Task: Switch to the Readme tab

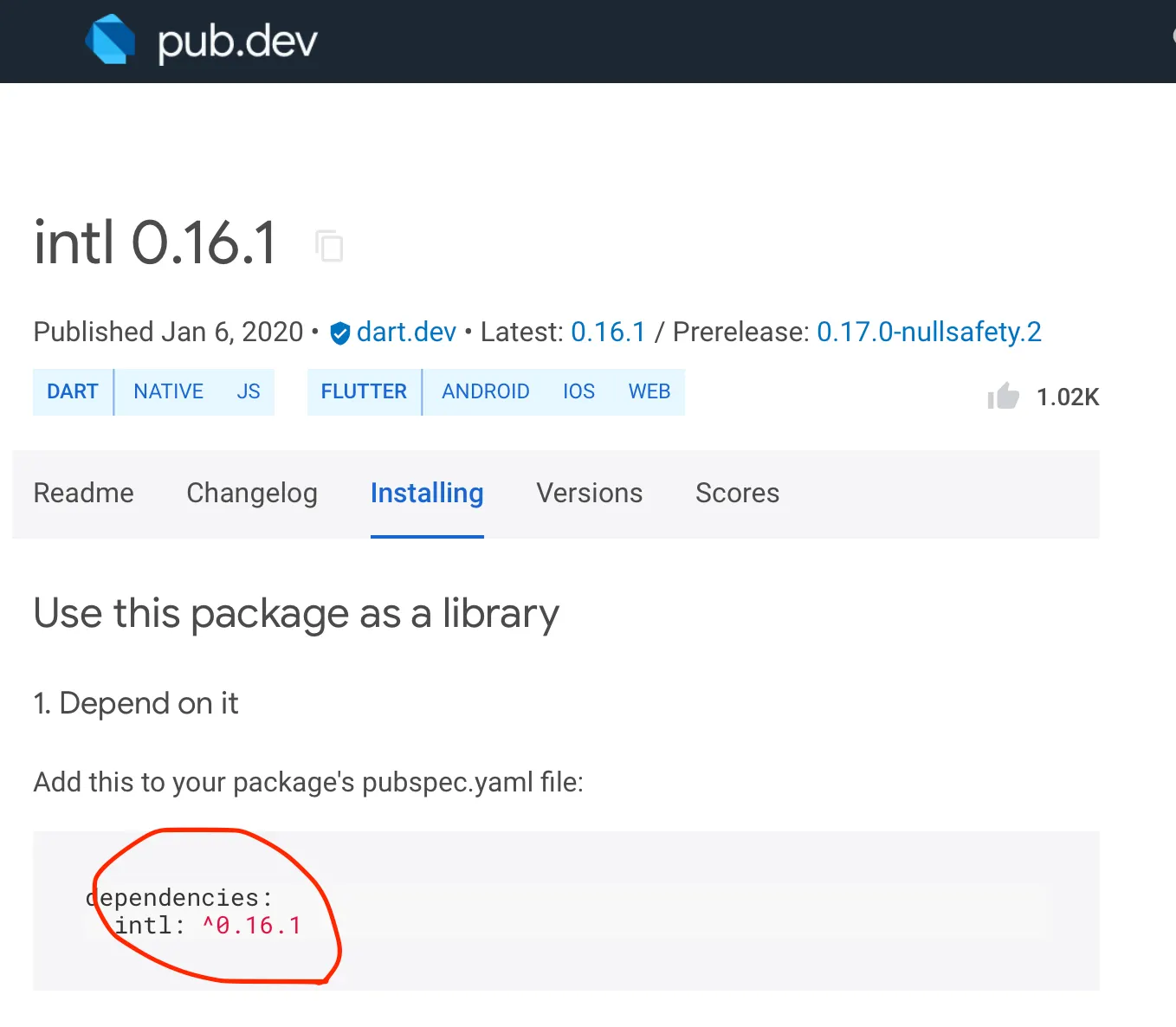Action: pos(83,493)
